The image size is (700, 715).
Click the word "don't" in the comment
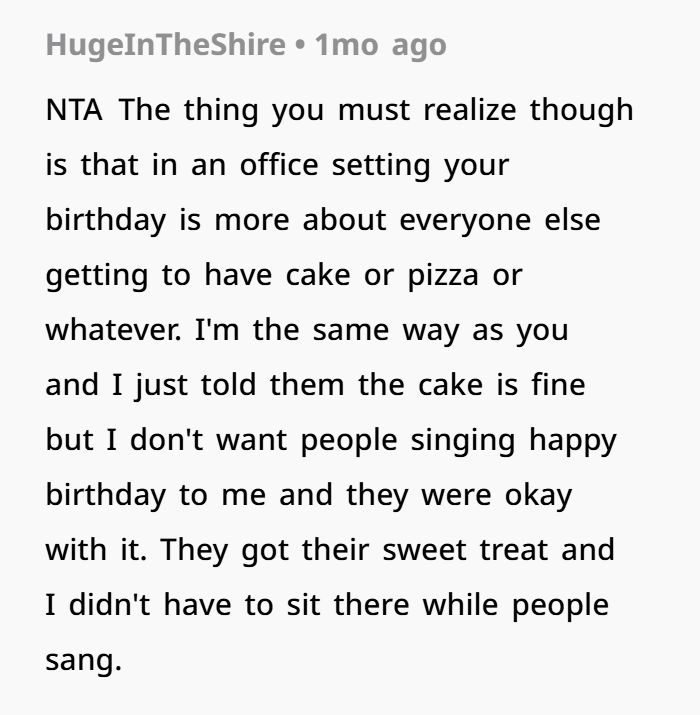click(x=166, y=440)
